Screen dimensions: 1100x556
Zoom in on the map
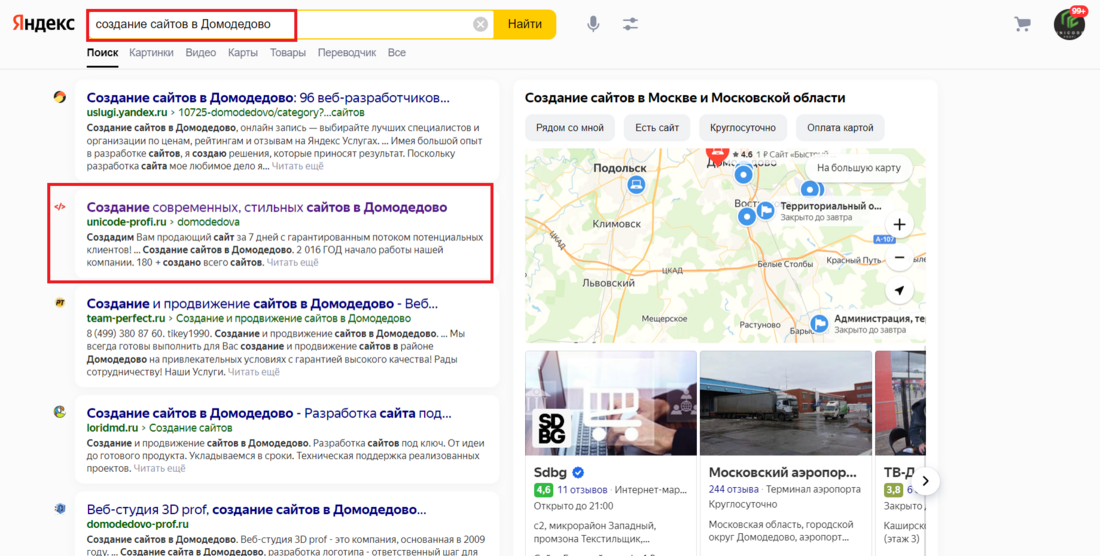(x=899, y=224)
